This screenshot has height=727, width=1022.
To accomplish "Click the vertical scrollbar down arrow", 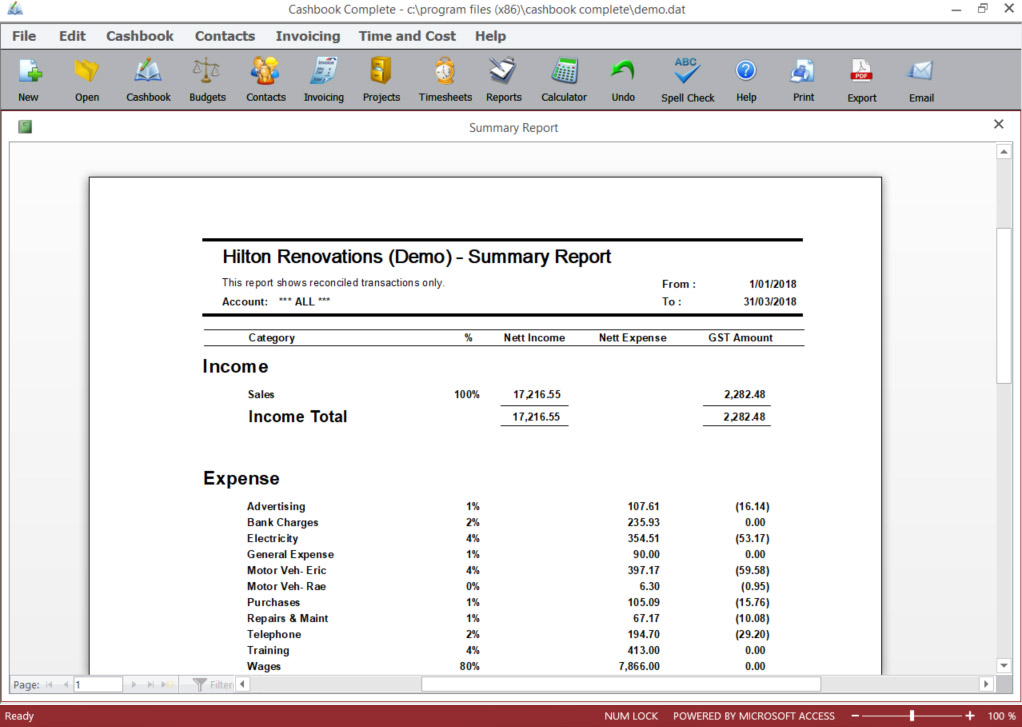I will pos(1004,666).
